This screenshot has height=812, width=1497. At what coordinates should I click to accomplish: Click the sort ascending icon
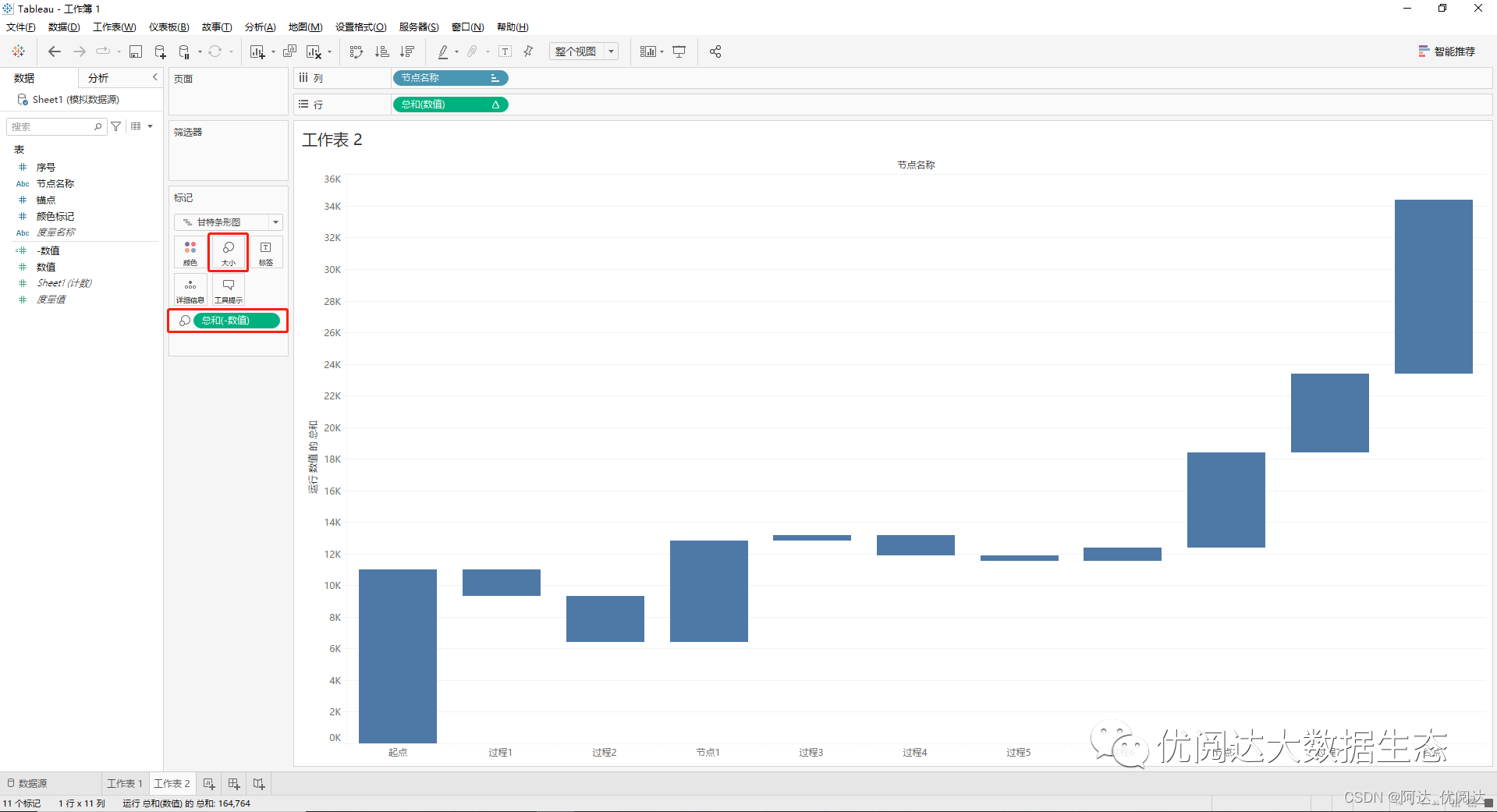pos(381,51)
